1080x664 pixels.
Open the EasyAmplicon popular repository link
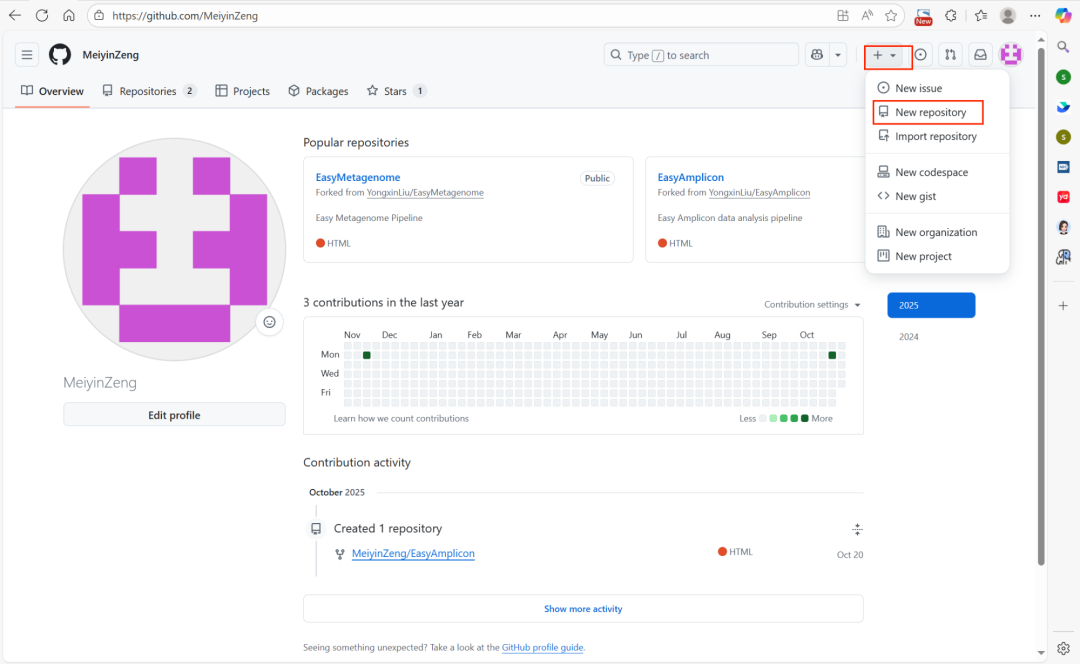[690, 177]
